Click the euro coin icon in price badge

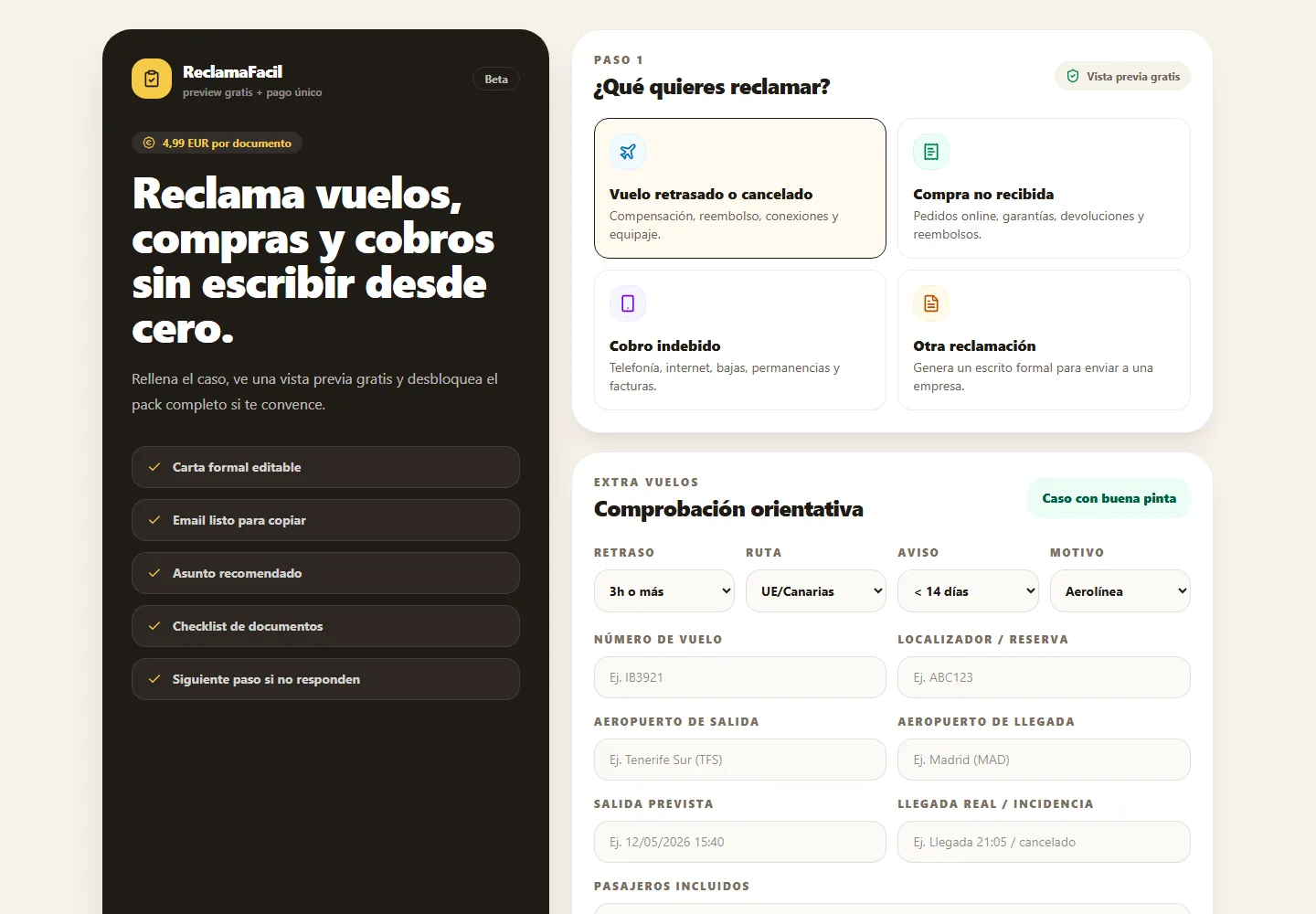149,143
